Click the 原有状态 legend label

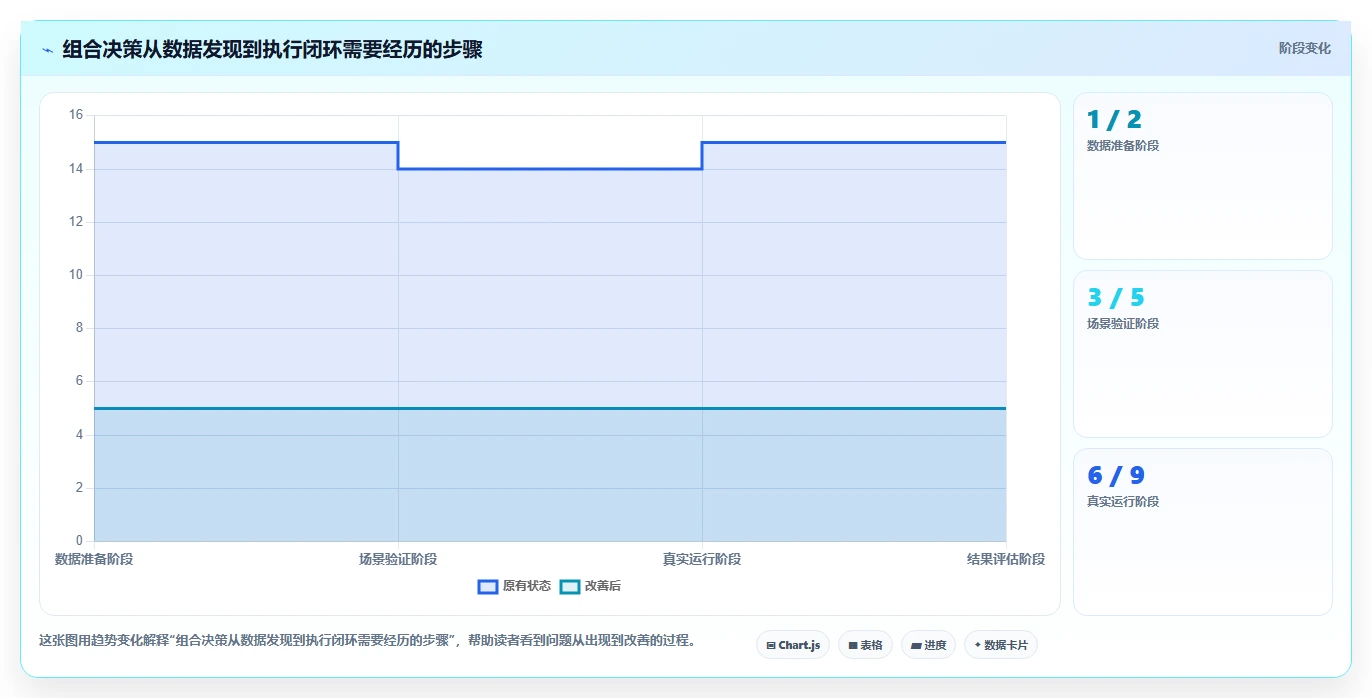(527, 586)
